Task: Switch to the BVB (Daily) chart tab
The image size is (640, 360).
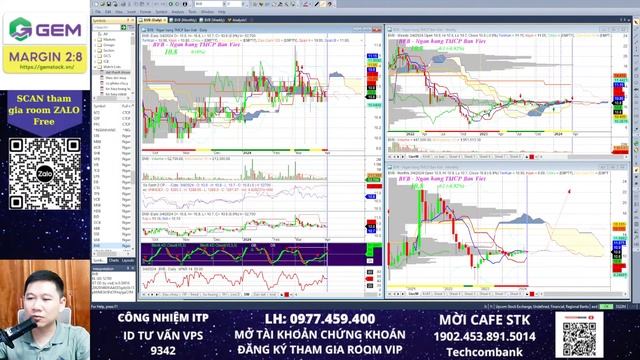Action: 152,20
